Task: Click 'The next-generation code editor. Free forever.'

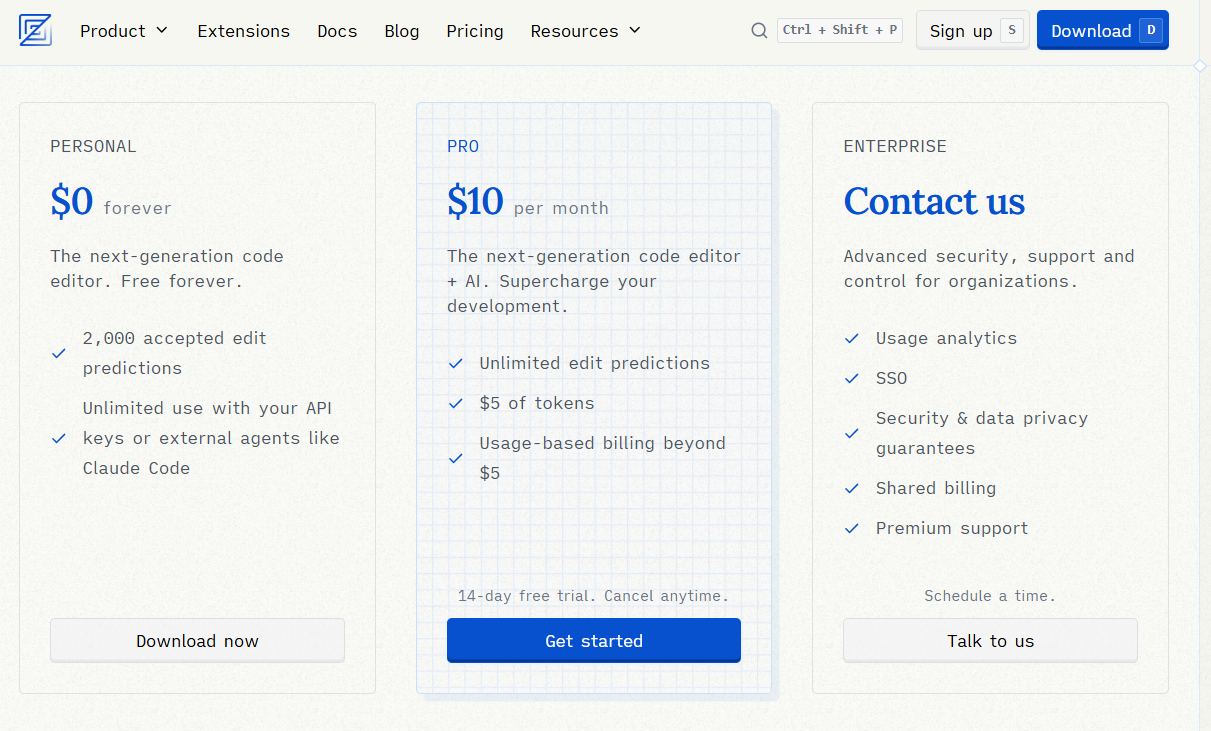Action: pos(167,268)
